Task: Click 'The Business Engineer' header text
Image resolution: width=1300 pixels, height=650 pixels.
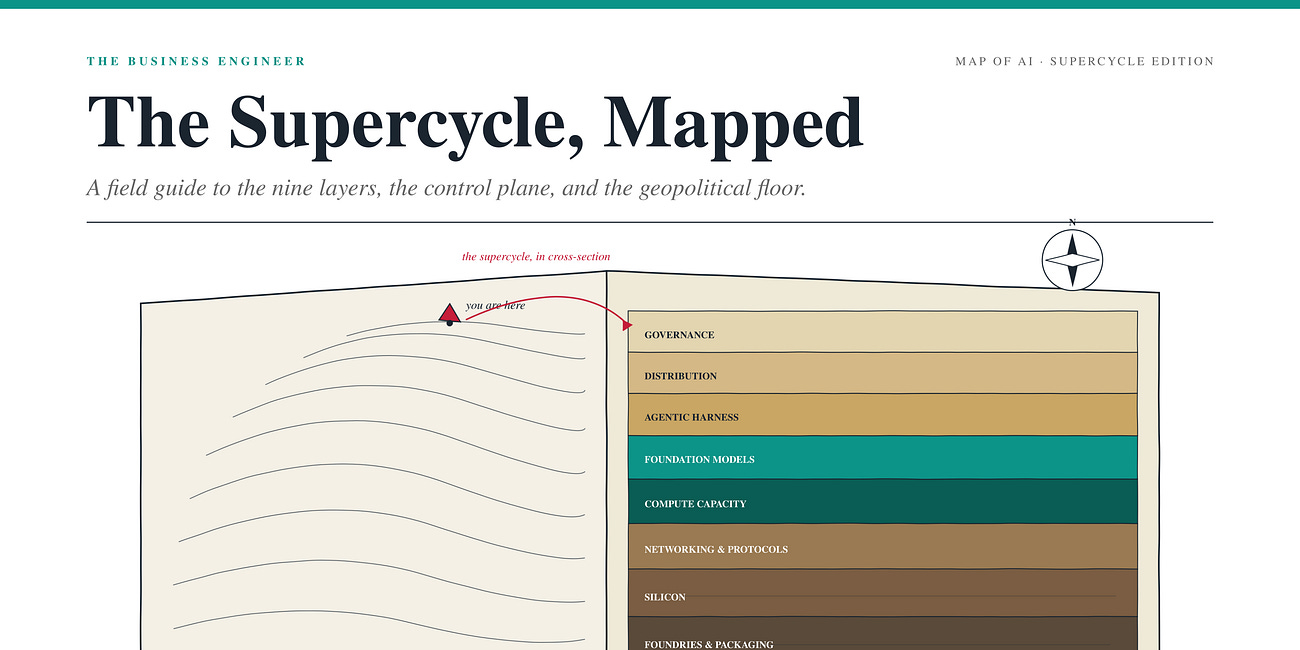Action: click(x=196, y=61)
